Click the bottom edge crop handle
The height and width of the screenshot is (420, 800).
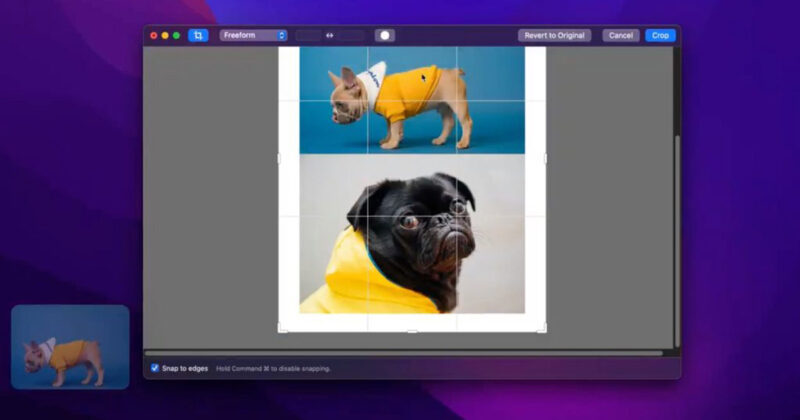click(412, 331)
